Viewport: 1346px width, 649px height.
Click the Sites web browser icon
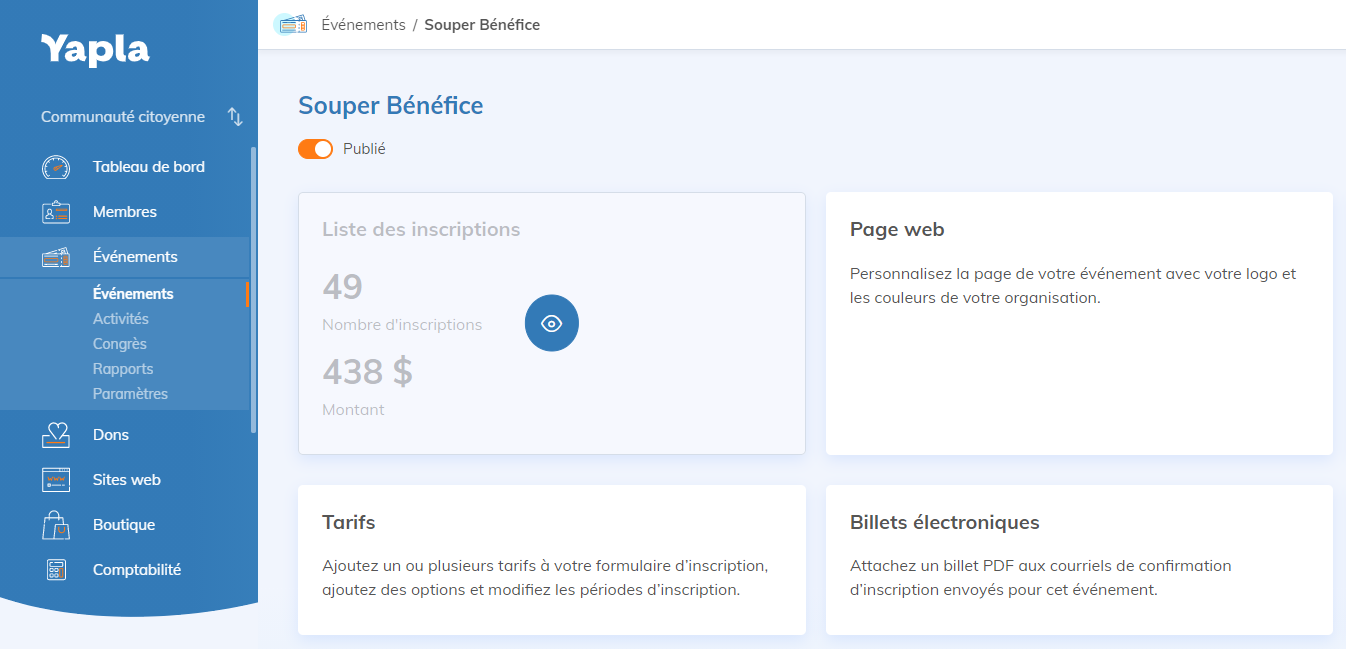click(x=56, y=480)
